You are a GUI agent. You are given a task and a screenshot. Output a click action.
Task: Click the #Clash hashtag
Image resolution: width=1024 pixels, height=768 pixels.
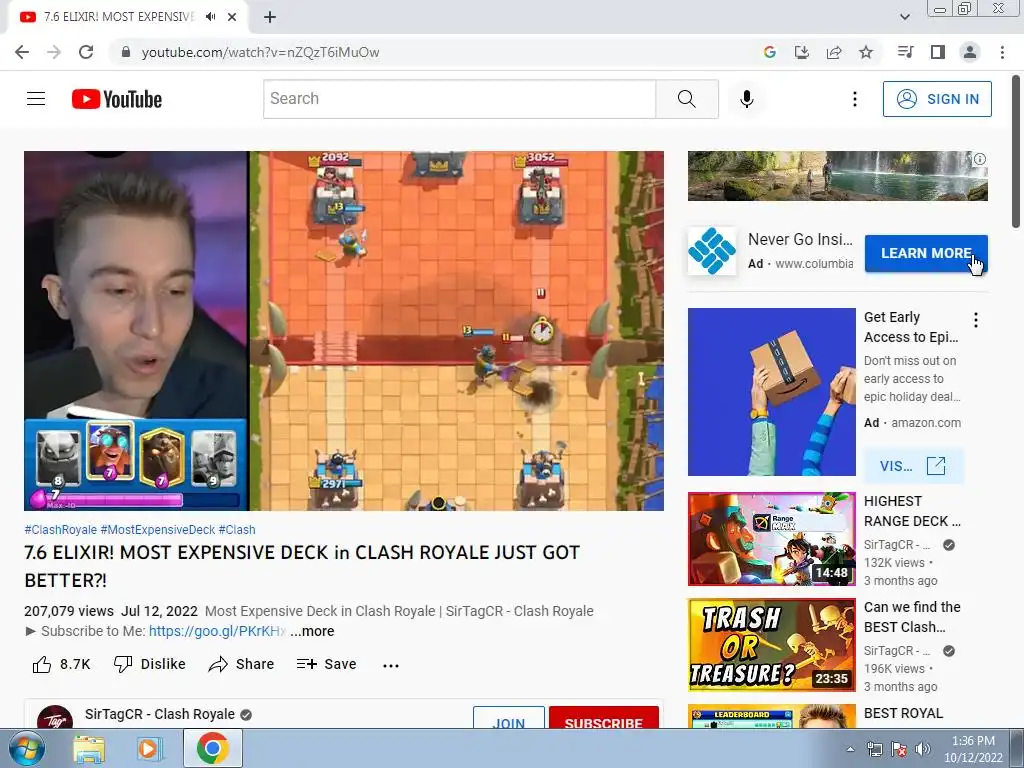point(237,530)
